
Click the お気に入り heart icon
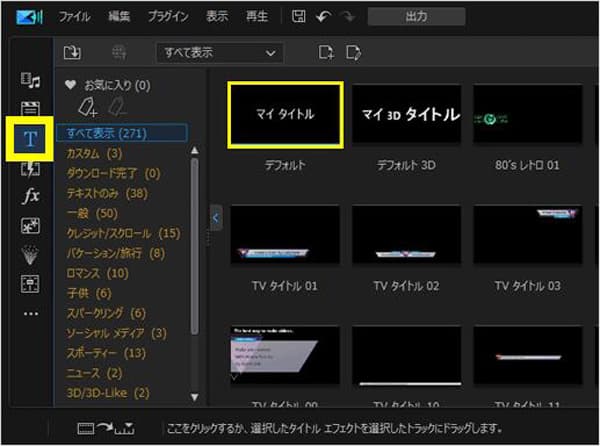pos(70,85)
